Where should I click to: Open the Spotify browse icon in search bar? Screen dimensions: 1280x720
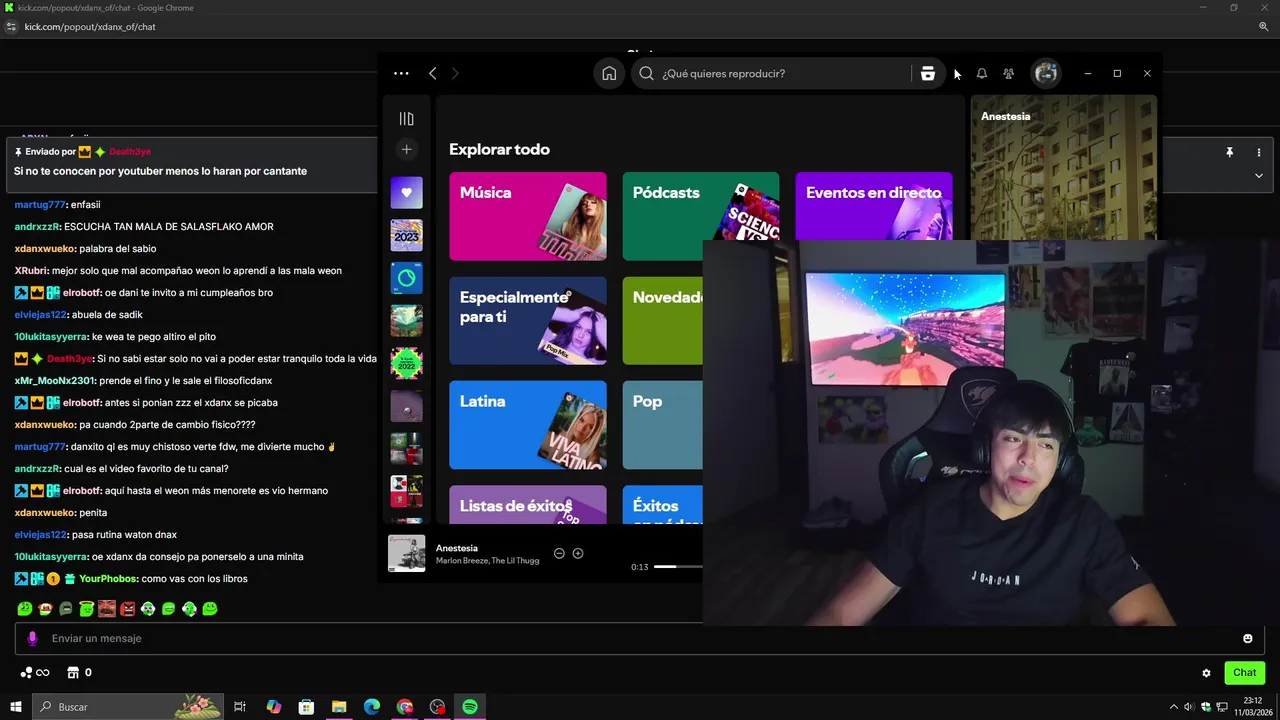pos(928,73)
